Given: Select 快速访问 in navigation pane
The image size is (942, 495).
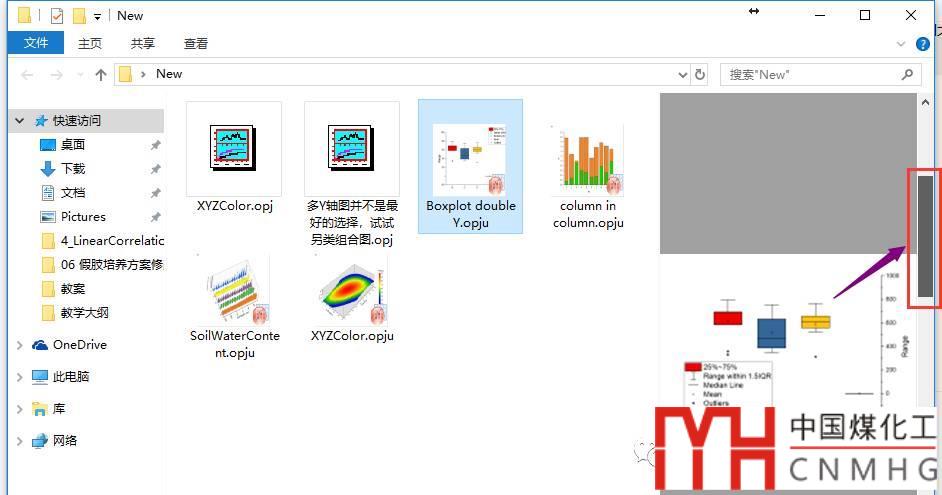Looking at the screenshot, I should point(77,121).
